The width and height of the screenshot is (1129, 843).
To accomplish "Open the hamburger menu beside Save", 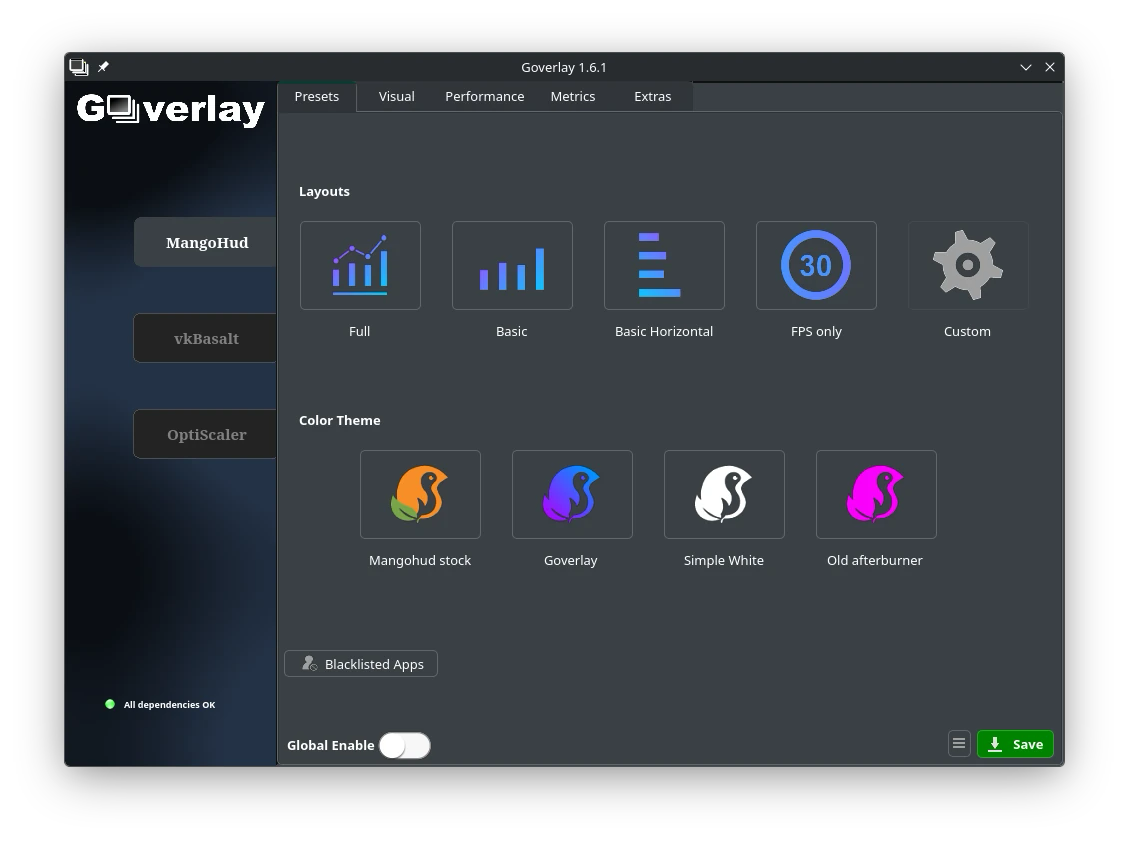I will point(959,744).
